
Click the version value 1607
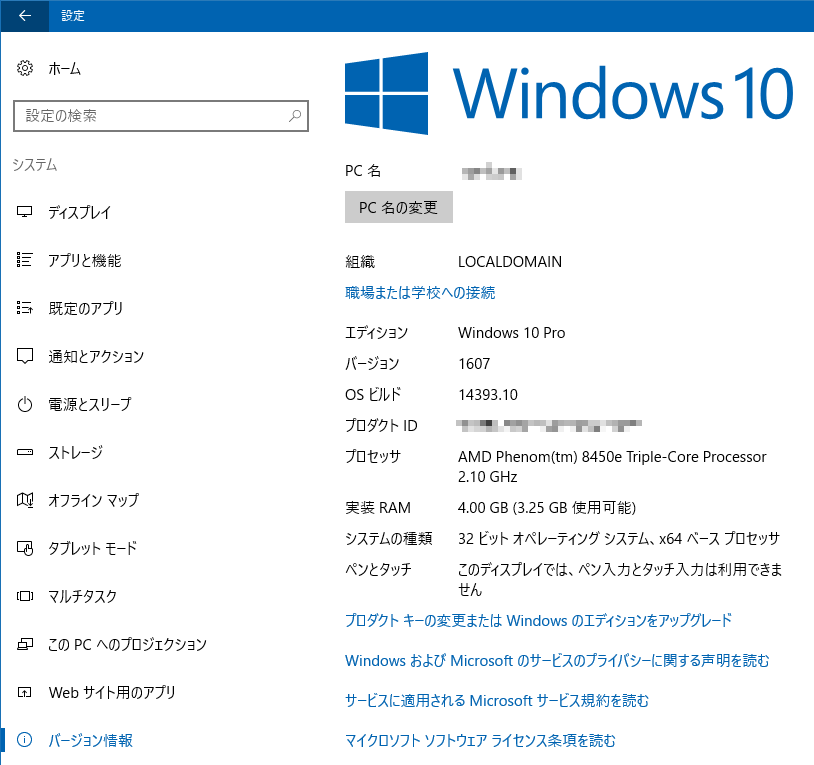point(474,364)
